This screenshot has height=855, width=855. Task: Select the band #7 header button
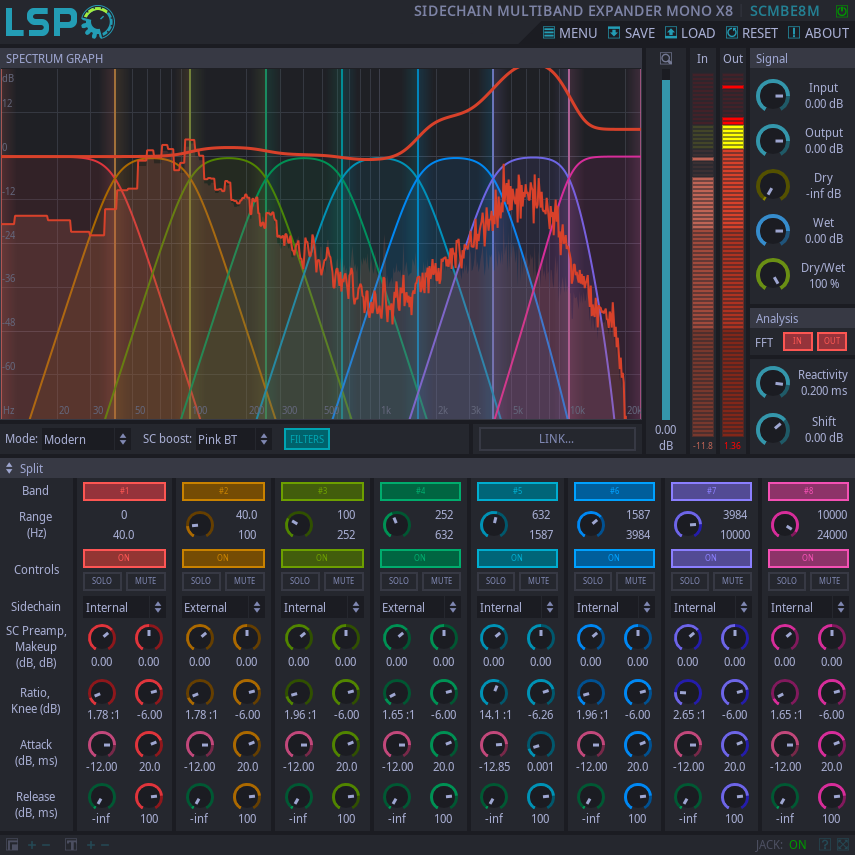click(711, 491)
